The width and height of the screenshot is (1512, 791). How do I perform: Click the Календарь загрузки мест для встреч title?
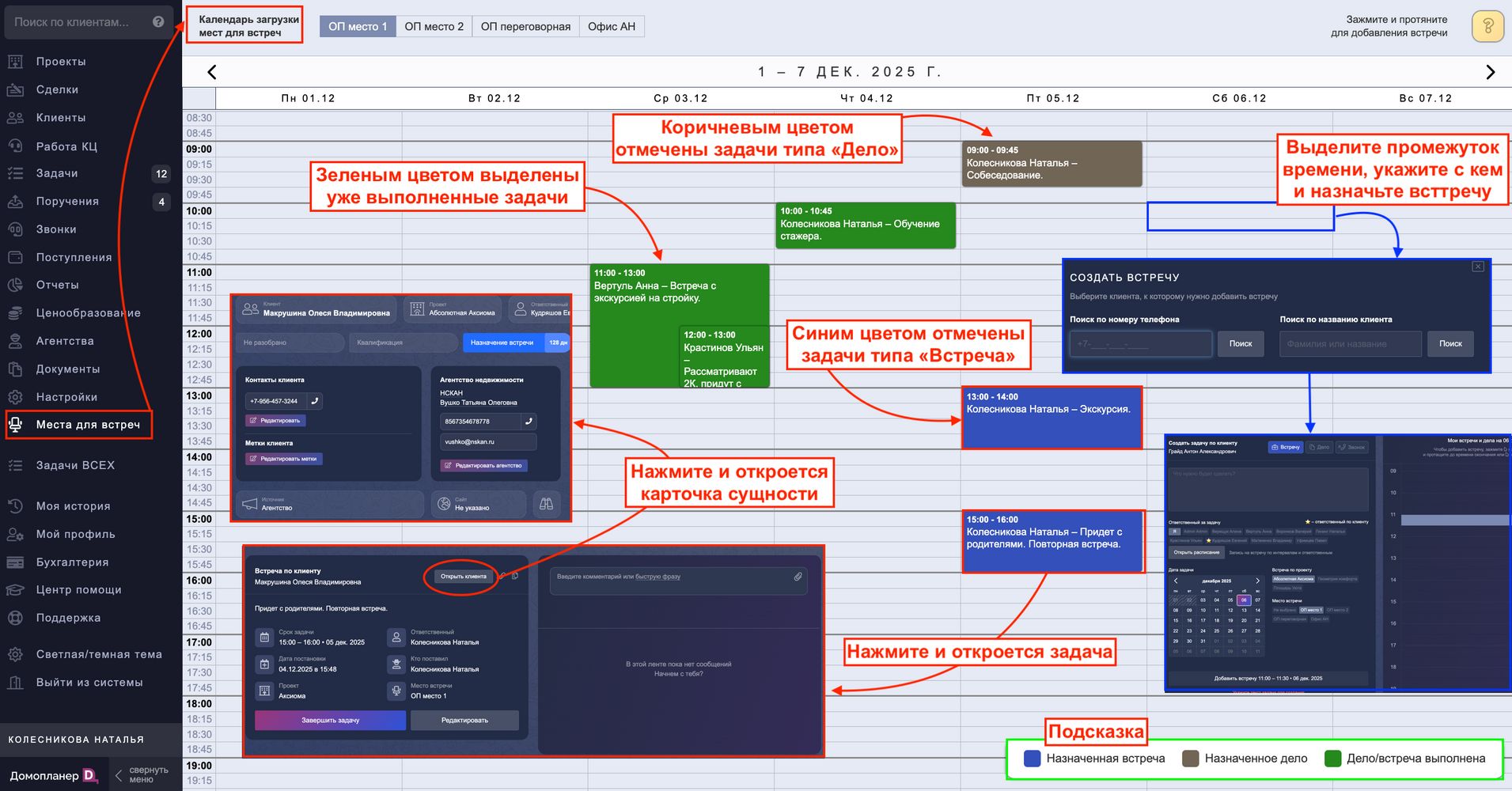coord(248,26)
